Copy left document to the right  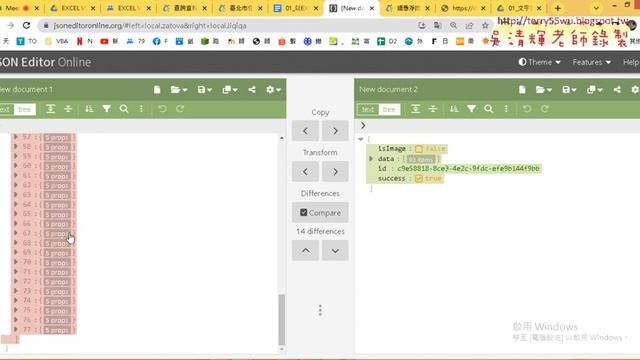[x=335, y=131]
